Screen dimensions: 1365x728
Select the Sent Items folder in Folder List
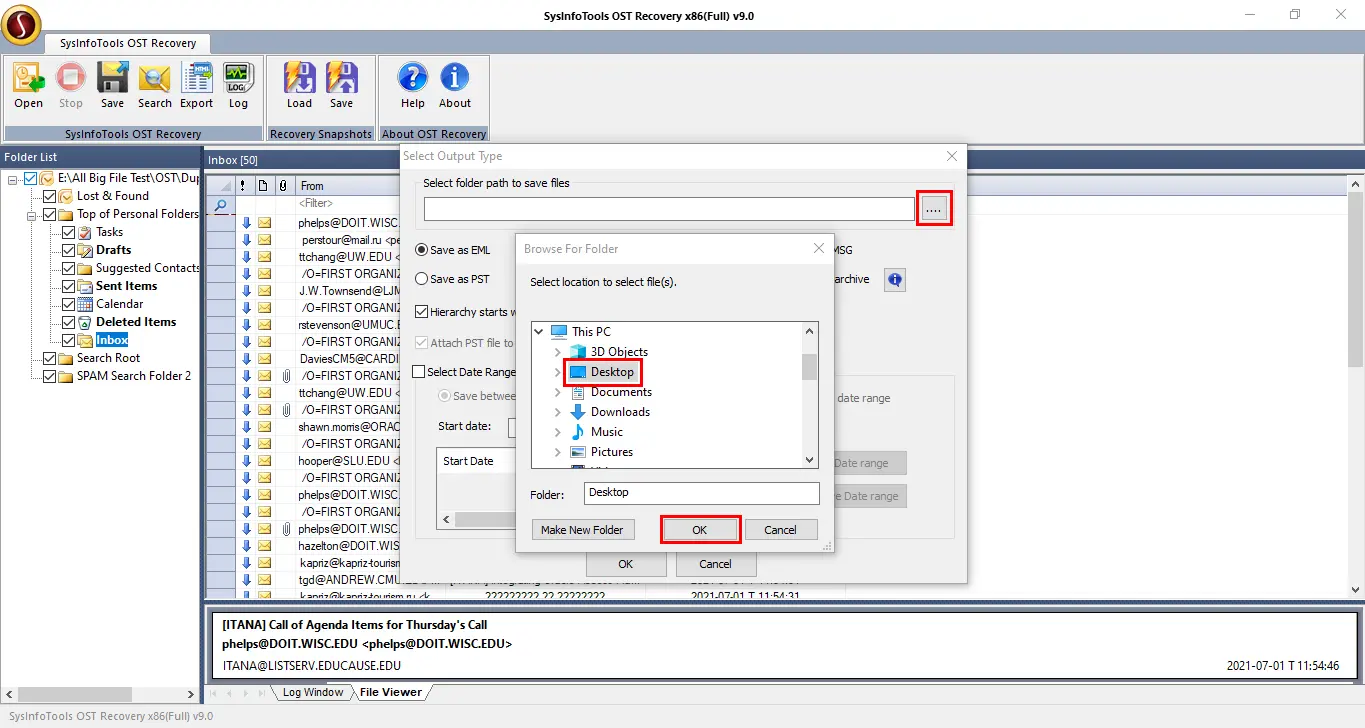point(127,286)
